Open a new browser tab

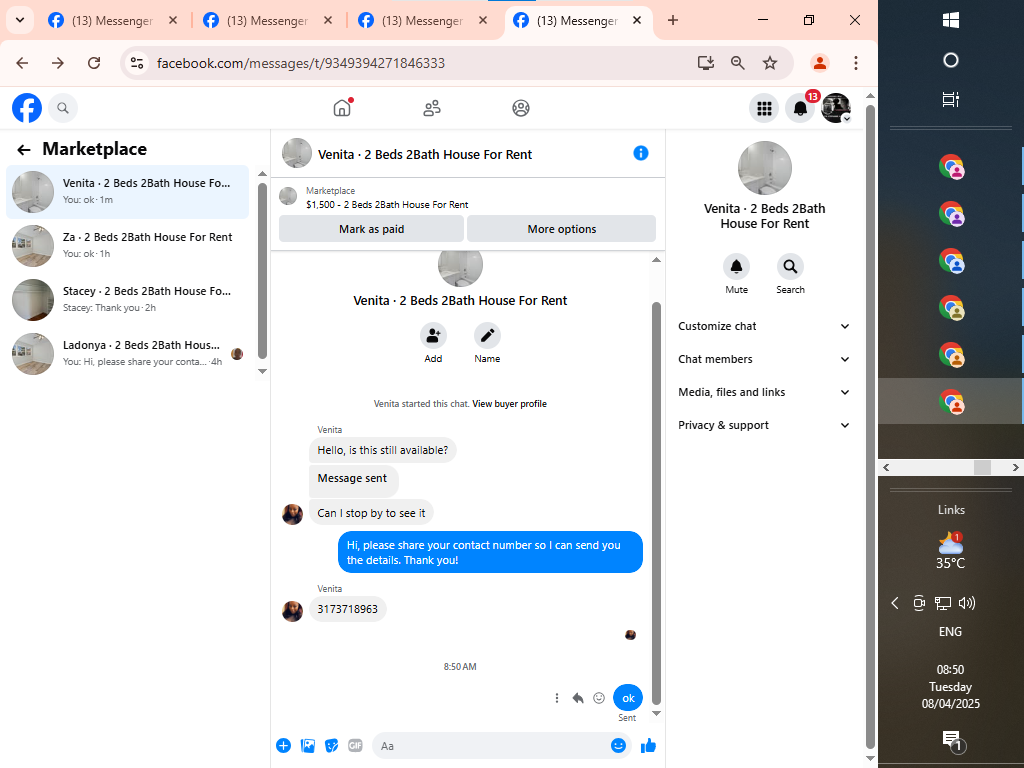coord(673,20)
